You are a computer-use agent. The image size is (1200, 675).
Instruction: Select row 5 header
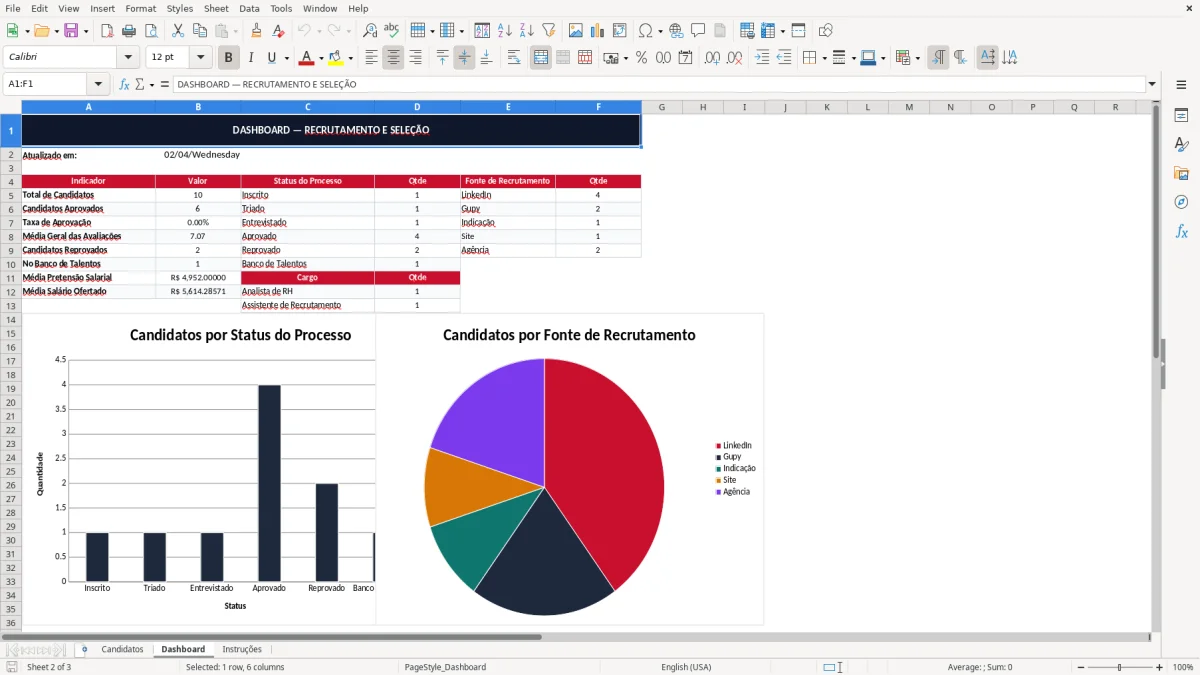point(11,195)
